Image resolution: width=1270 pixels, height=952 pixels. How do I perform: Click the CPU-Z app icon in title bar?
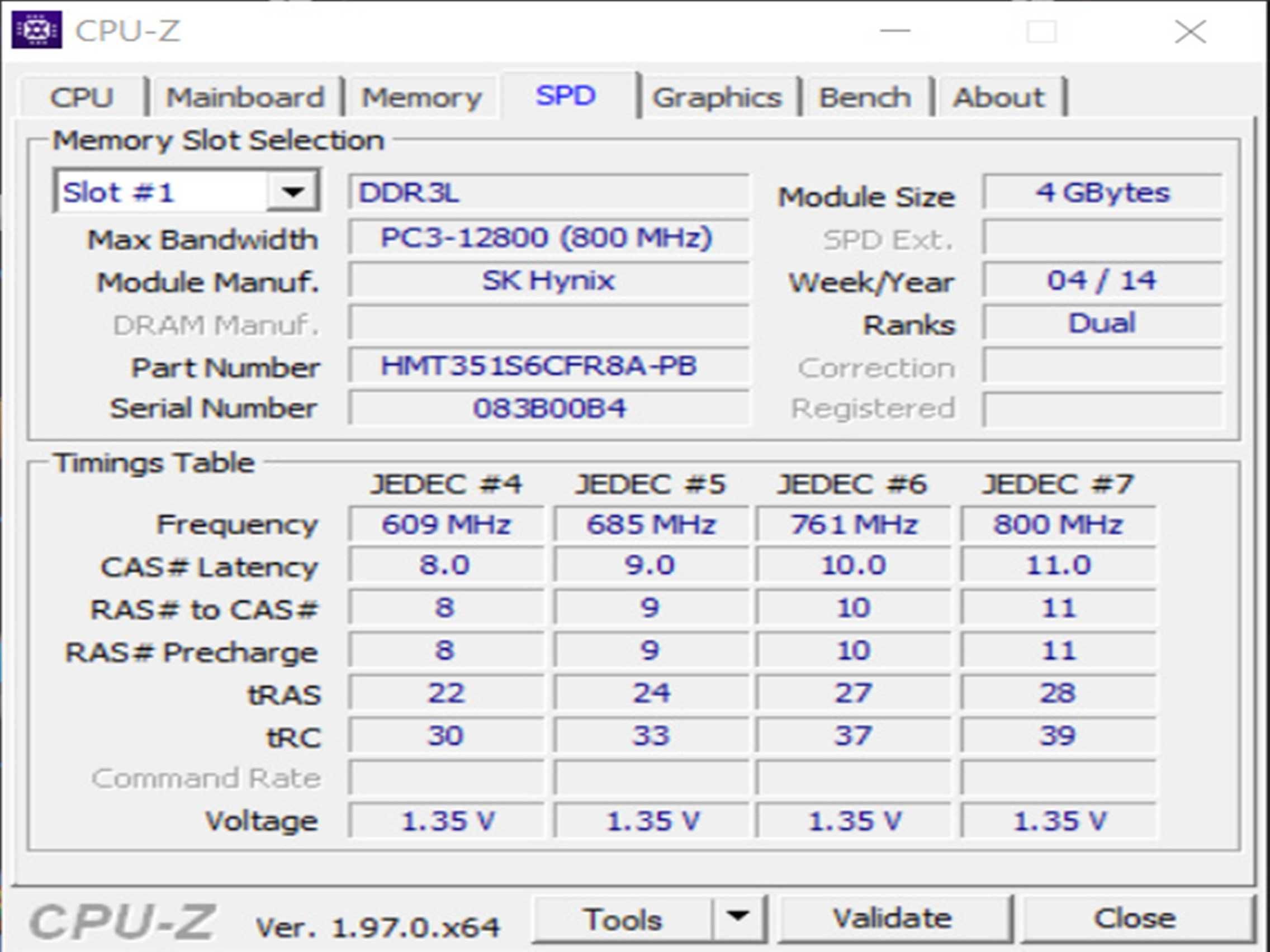[x=37, y=29]
